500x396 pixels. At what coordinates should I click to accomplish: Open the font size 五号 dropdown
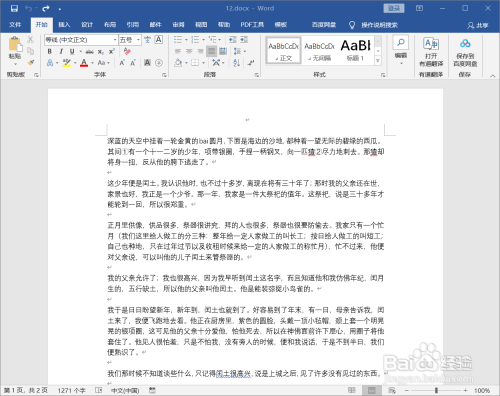click(x=138, y=40)
